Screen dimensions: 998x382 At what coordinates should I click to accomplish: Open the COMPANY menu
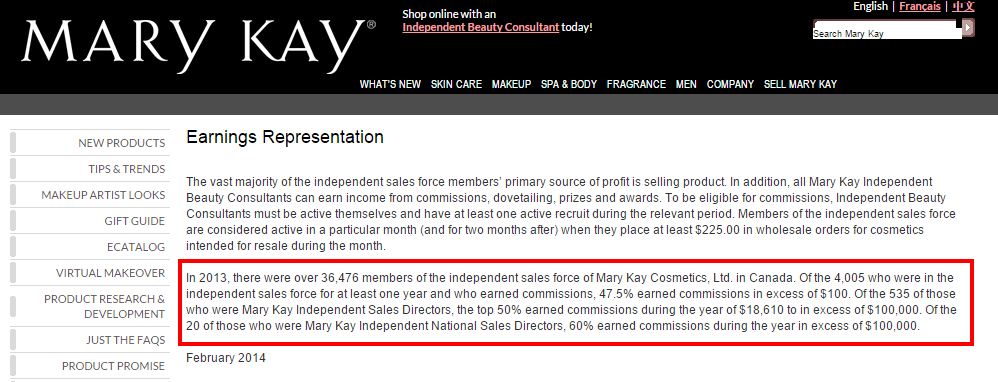click(730, 84)
